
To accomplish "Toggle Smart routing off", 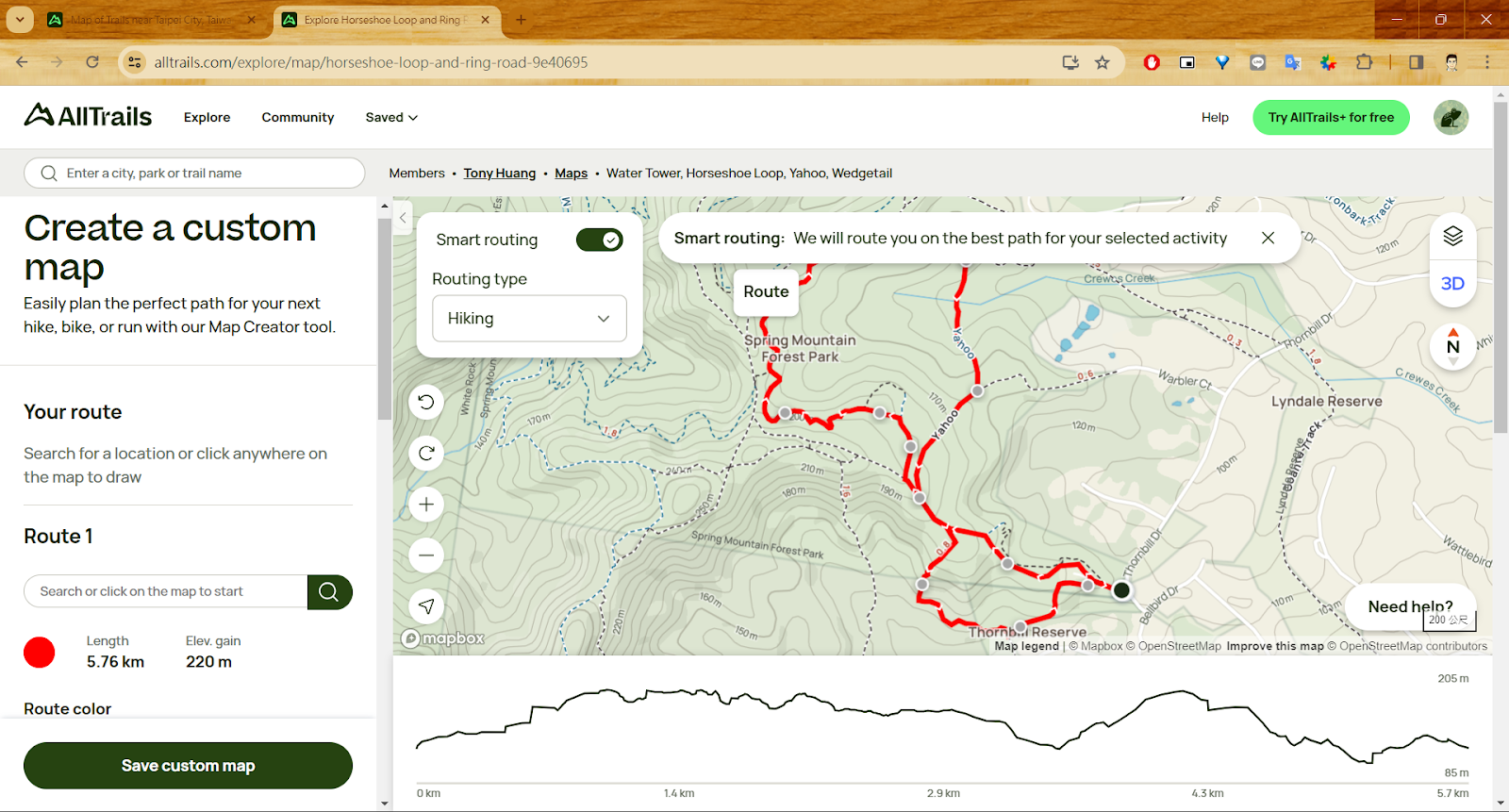I will (600, 240).
